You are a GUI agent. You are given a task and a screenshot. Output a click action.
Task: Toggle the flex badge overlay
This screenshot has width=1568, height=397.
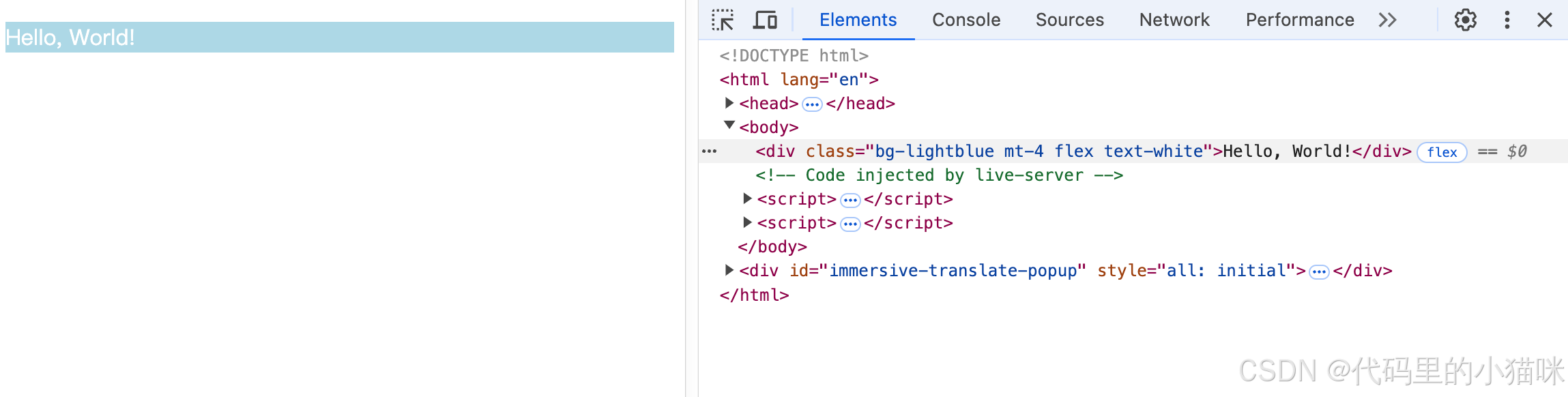point(1442,152)
